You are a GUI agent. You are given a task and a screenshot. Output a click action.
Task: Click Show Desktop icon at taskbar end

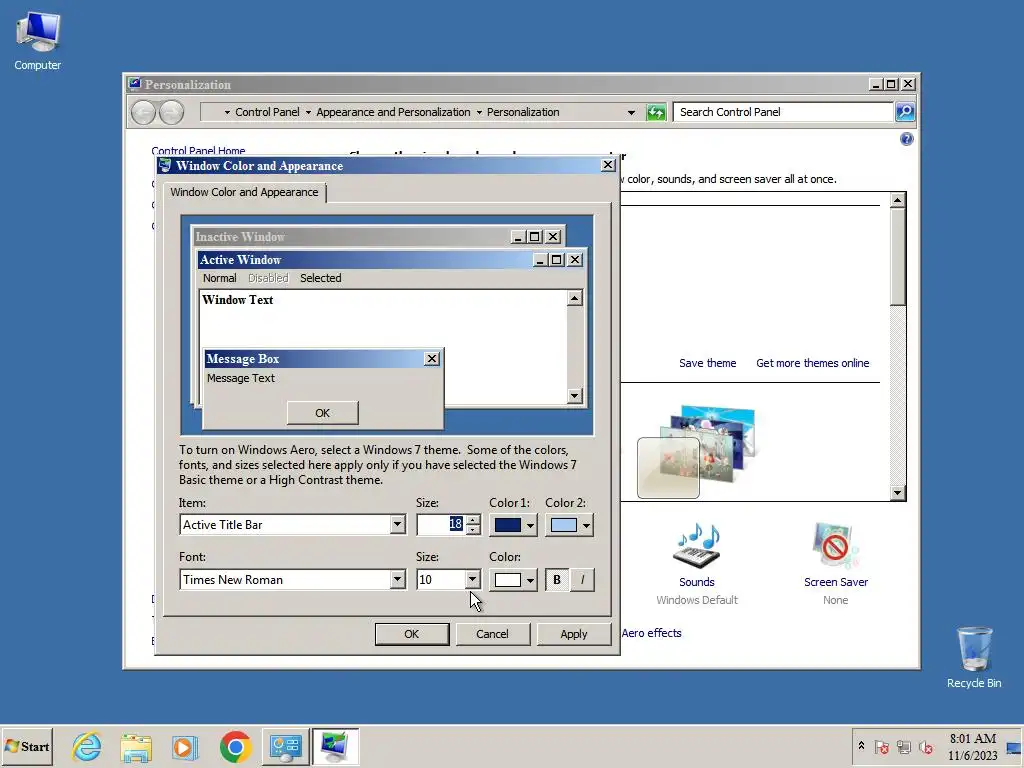(1014, 747)
